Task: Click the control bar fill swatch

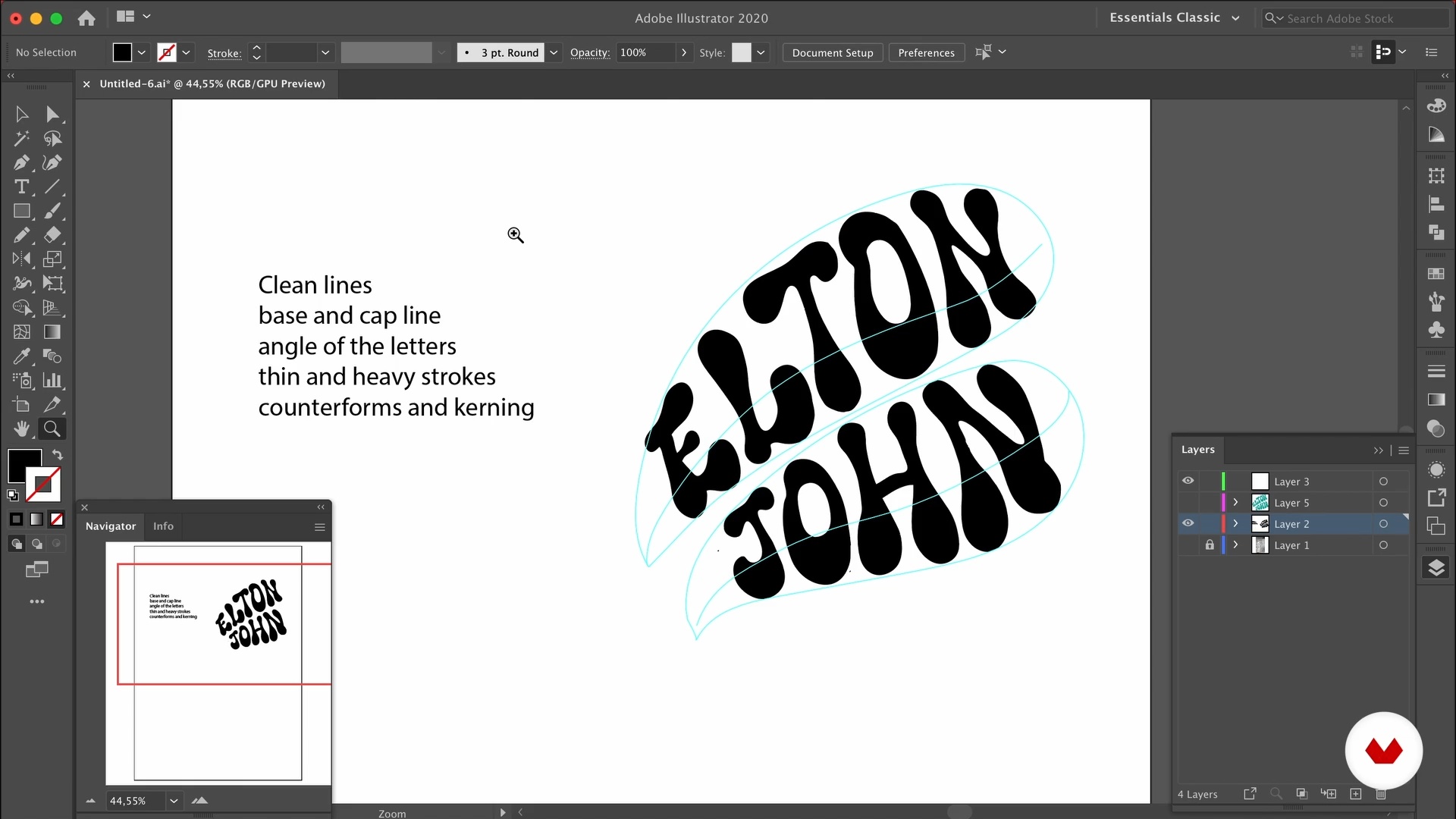Action: [122, 52]
